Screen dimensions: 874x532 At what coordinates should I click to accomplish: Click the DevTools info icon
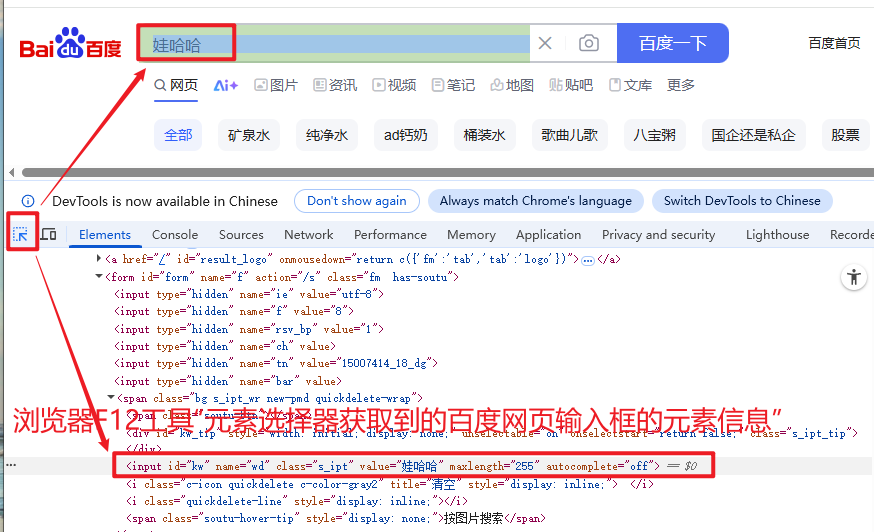(28, 201)
